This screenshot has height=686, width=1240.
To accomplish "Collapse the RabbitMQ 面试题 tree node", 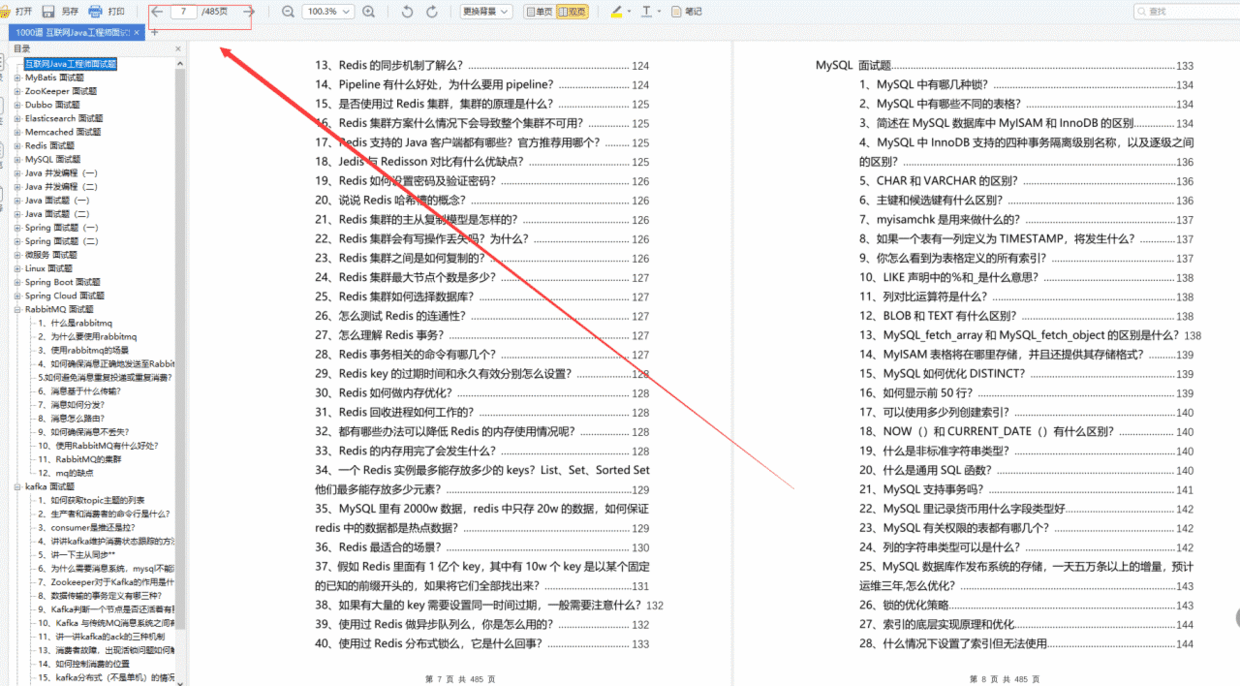I will point(17,310).
